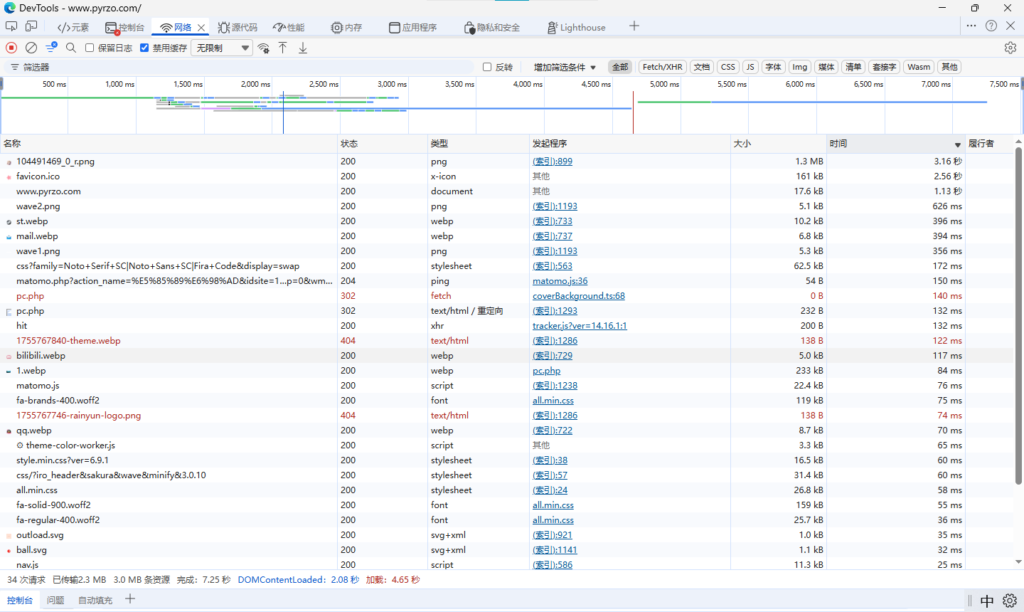Click the stop recording network log icon
This screenshot has height=612, width=1024.
(x=12, y=47)
